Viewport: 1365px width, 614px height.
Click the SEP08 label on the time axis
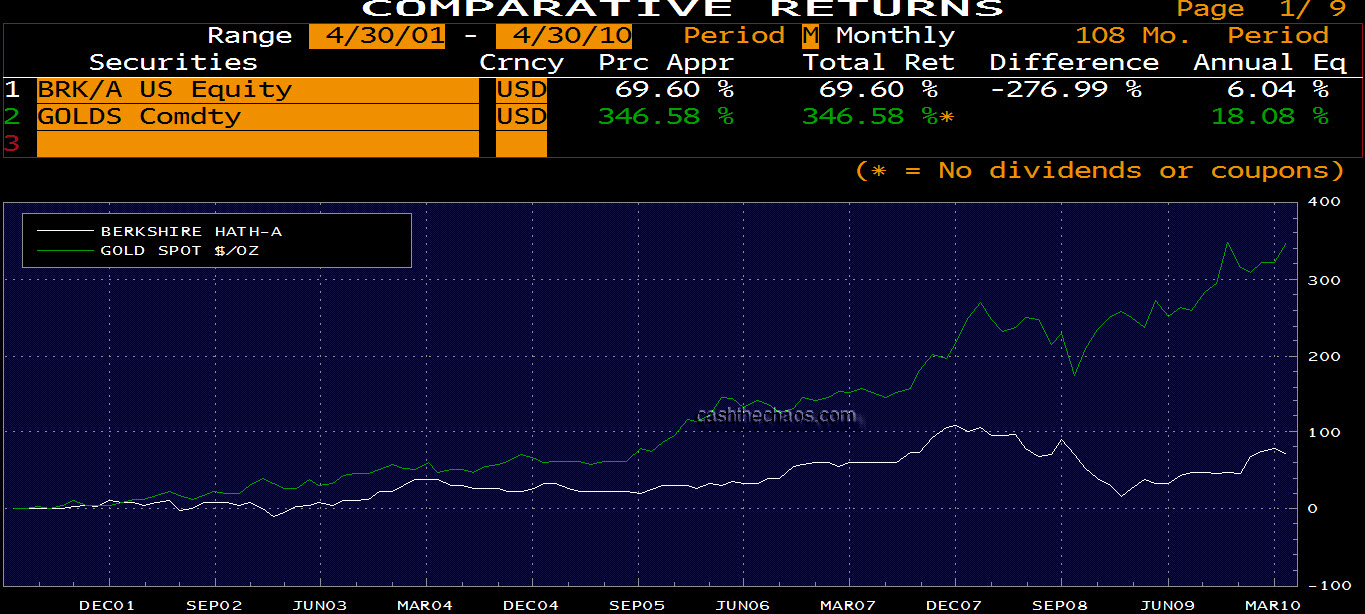tap(1061, 605)
